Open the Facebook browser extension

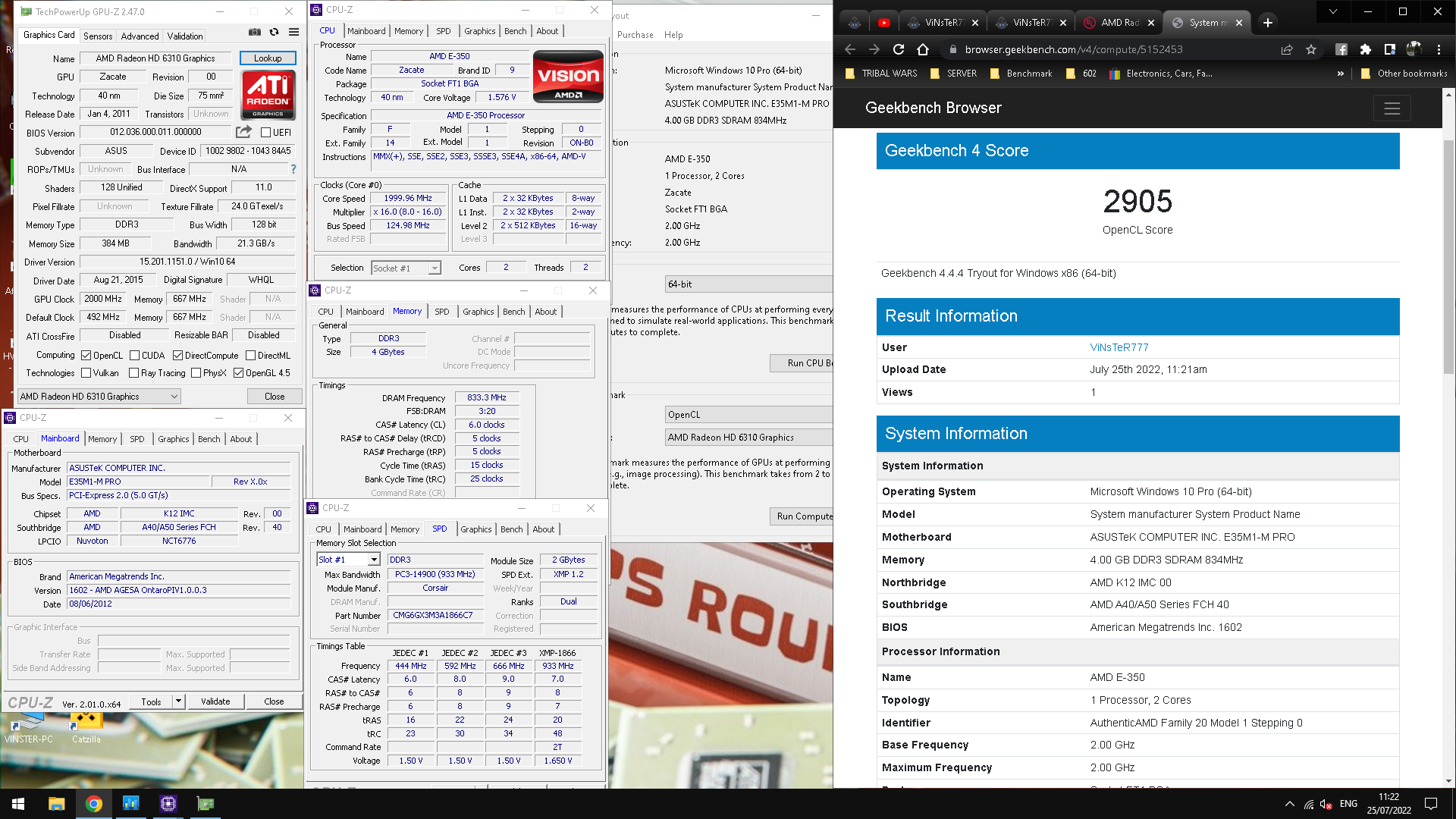tap(1341, 49)
